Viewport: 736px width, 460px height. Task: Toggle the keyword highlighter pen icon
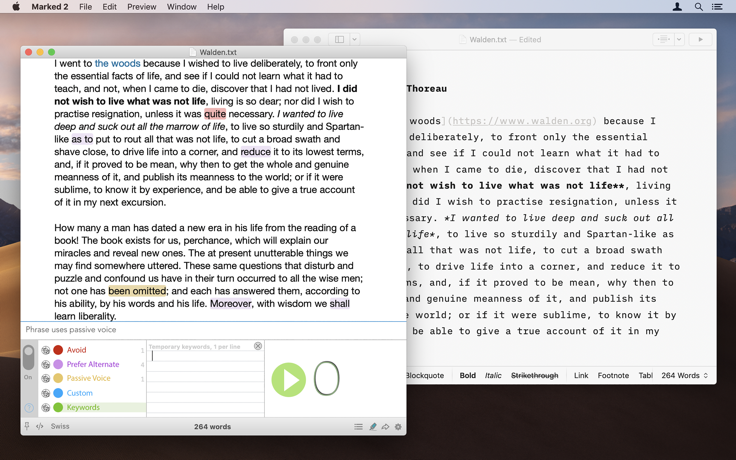(373, 427)
